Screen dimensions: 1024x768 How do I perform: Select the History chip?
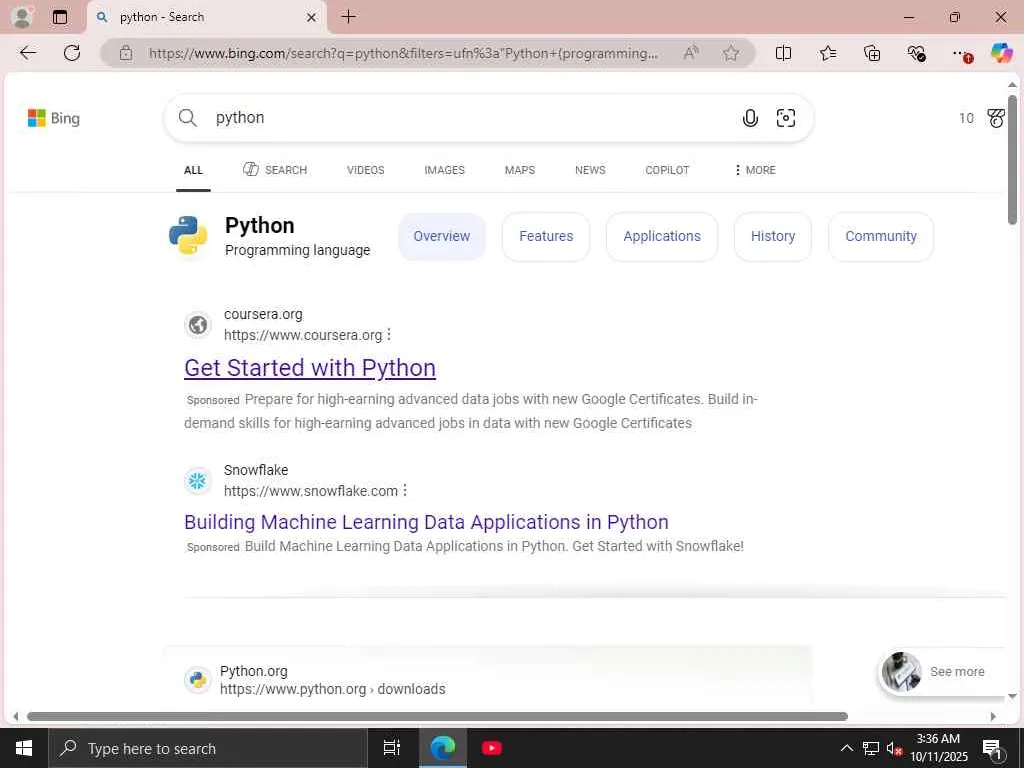tap(773, 236)
